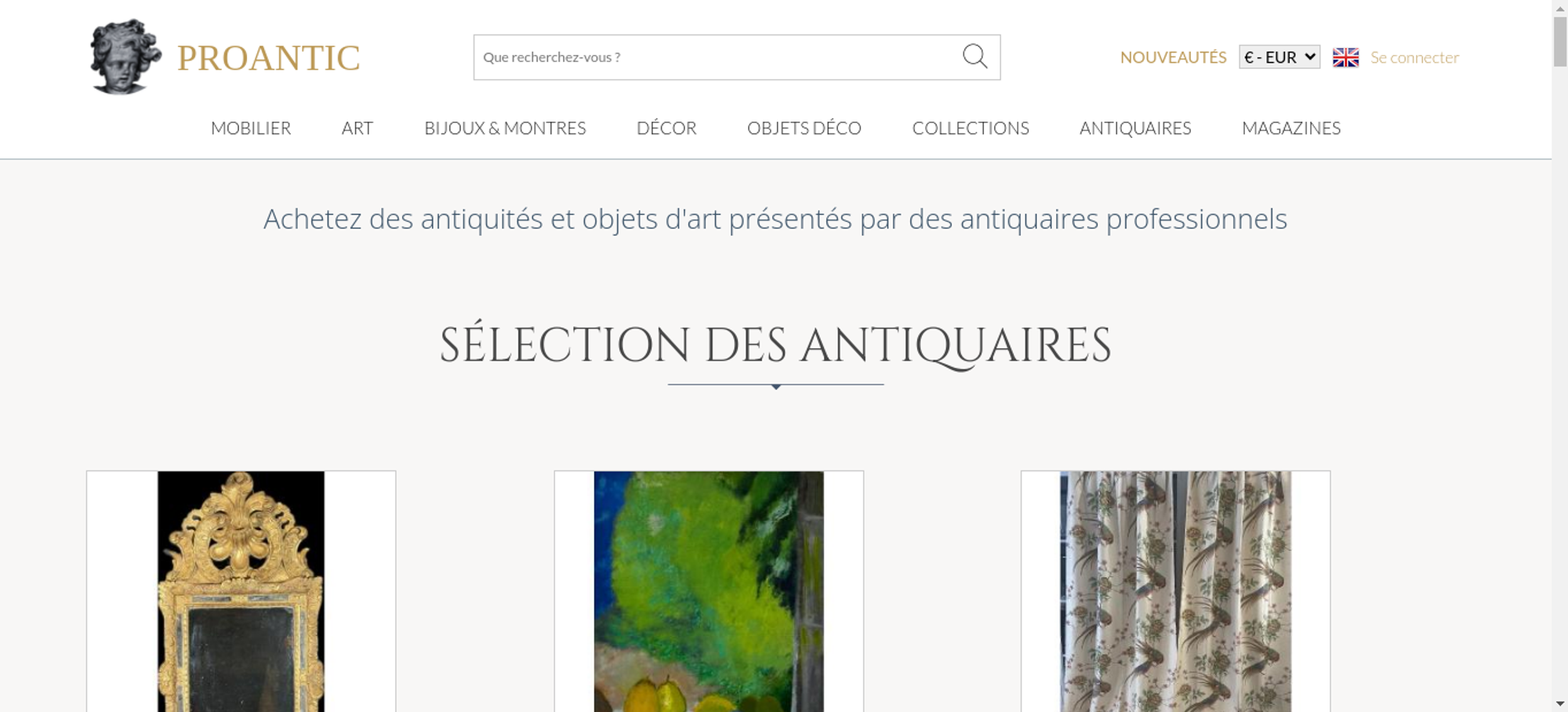Click the PROANTIC brand name text

click(268, 58)
